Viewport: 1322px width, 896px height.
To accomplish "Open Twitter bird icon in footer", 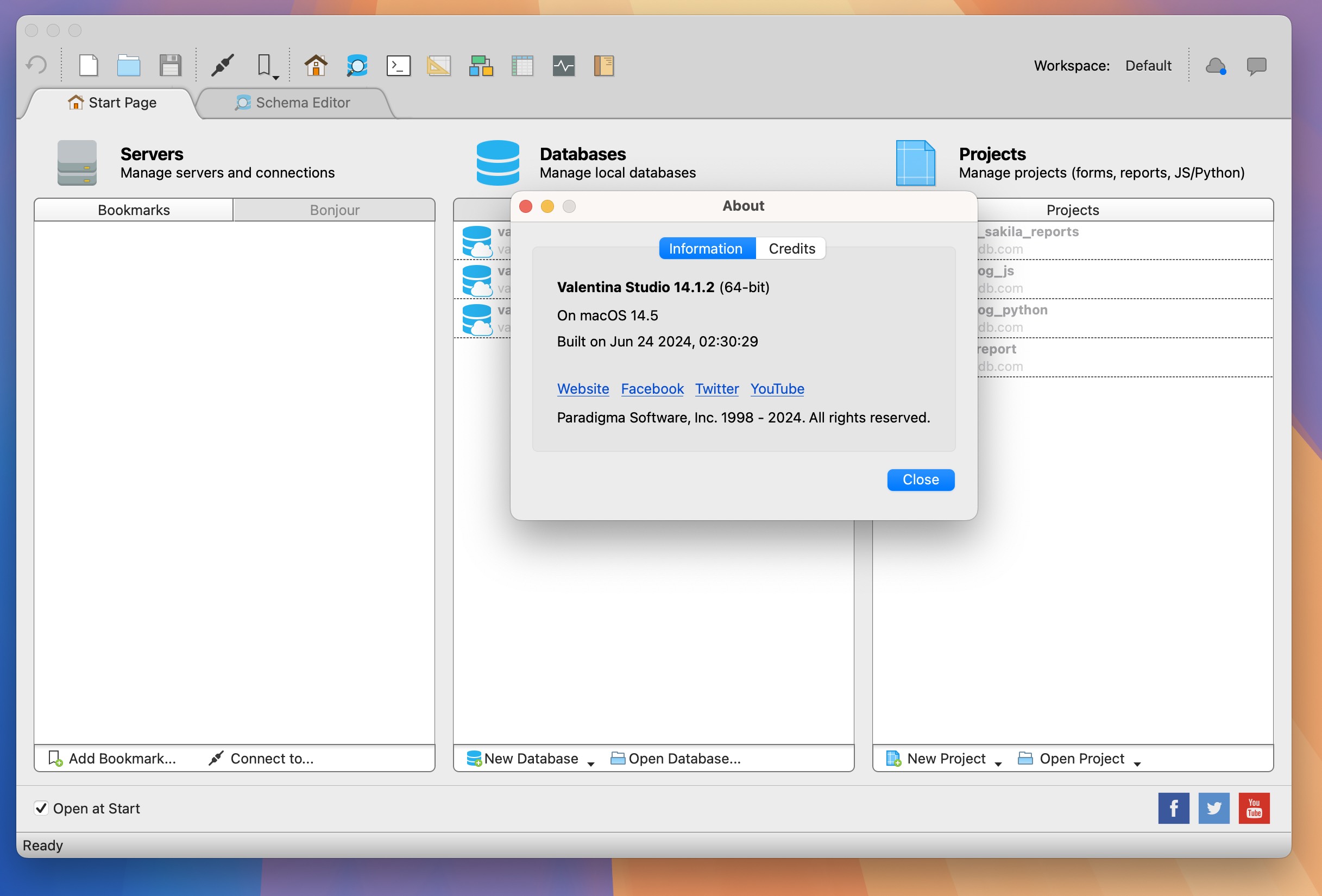I will point(1214,808).
